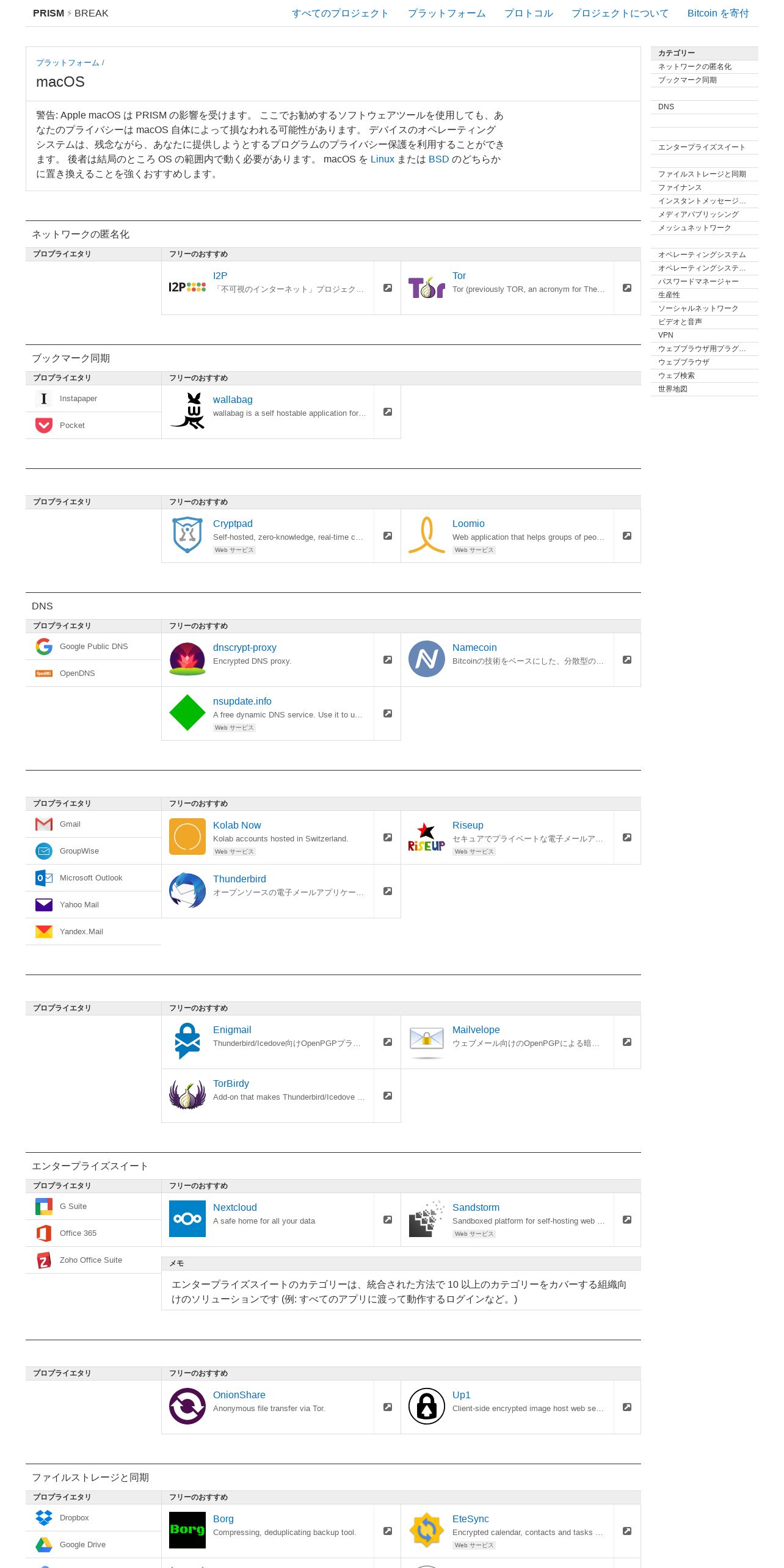Viewport: 784px width, 1568px height.
Task: Click the Mailvelope envelope icon
Action: (426, 1041)
